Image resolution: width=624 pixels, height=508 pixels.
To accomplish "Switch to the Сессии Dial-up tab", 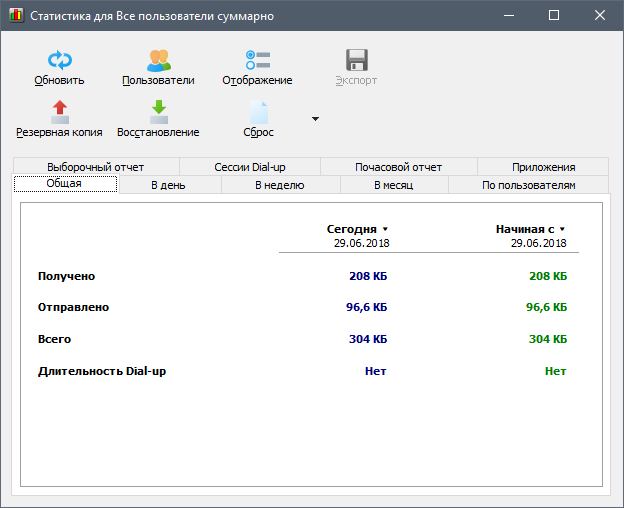I will [250, 167].
